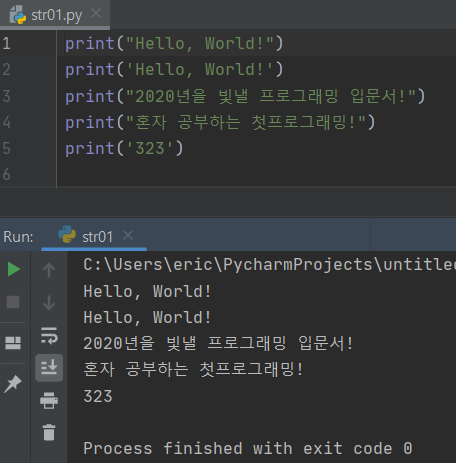Click line number 3 in gutter
456x463 pixels.
click(x=6, y=96)
